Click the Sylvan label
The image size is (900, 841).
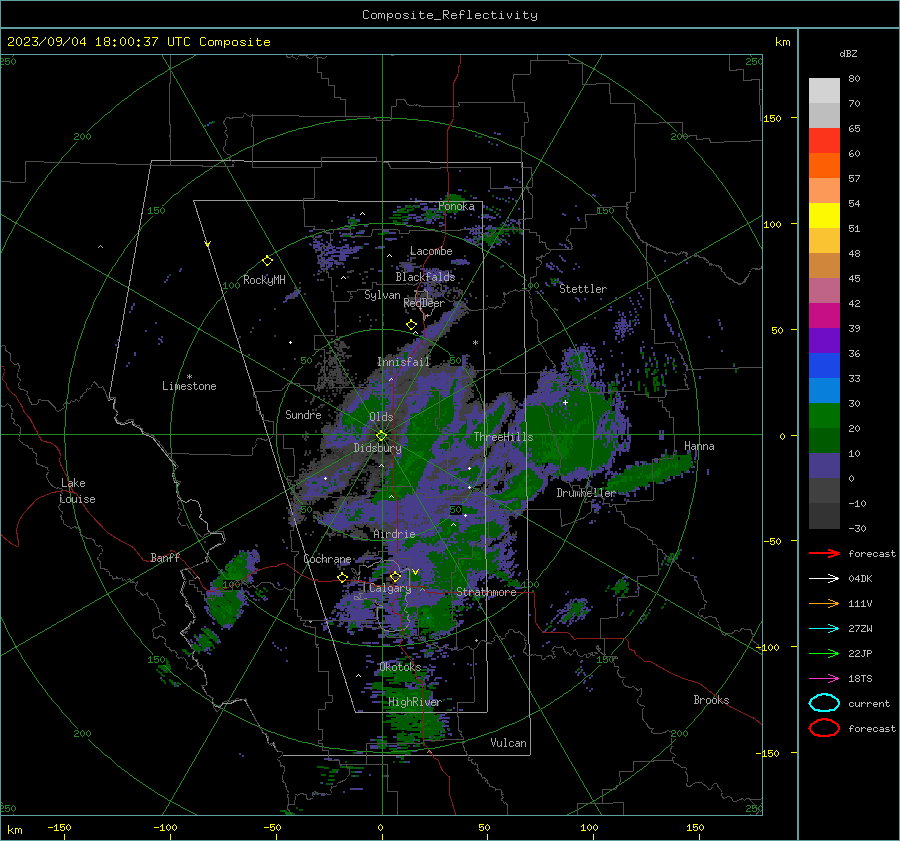click(x=382, y=295)
